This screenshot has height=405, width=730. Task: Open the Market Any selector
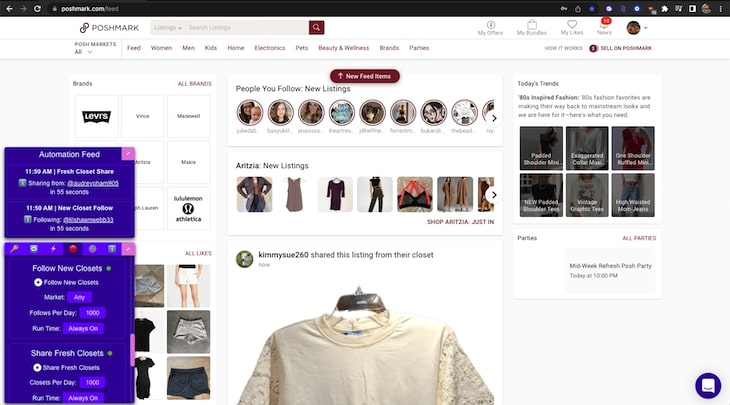[80, 297]
